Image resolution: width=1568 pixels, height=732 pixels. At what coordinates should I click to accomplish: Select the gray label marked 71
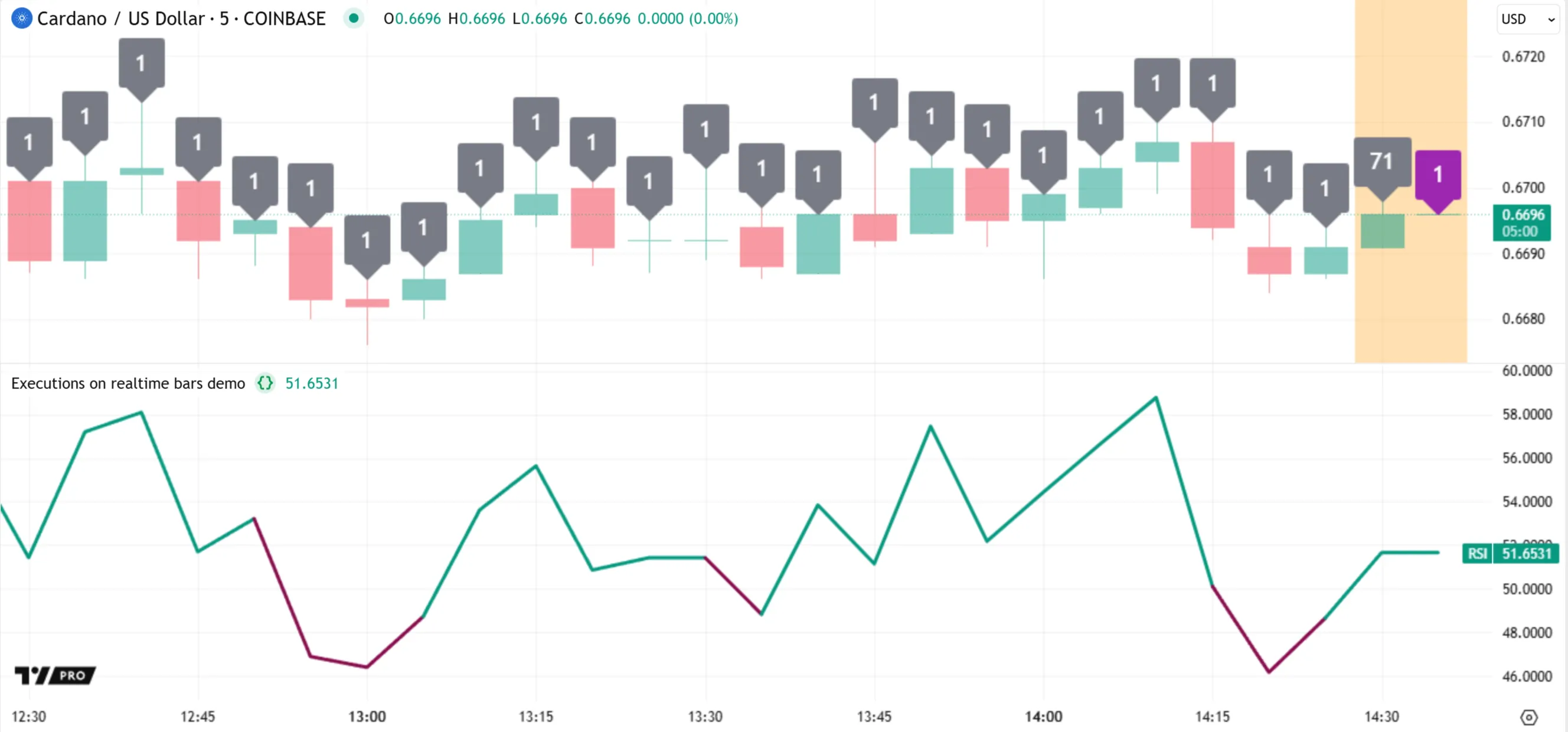pos(1381,162)
